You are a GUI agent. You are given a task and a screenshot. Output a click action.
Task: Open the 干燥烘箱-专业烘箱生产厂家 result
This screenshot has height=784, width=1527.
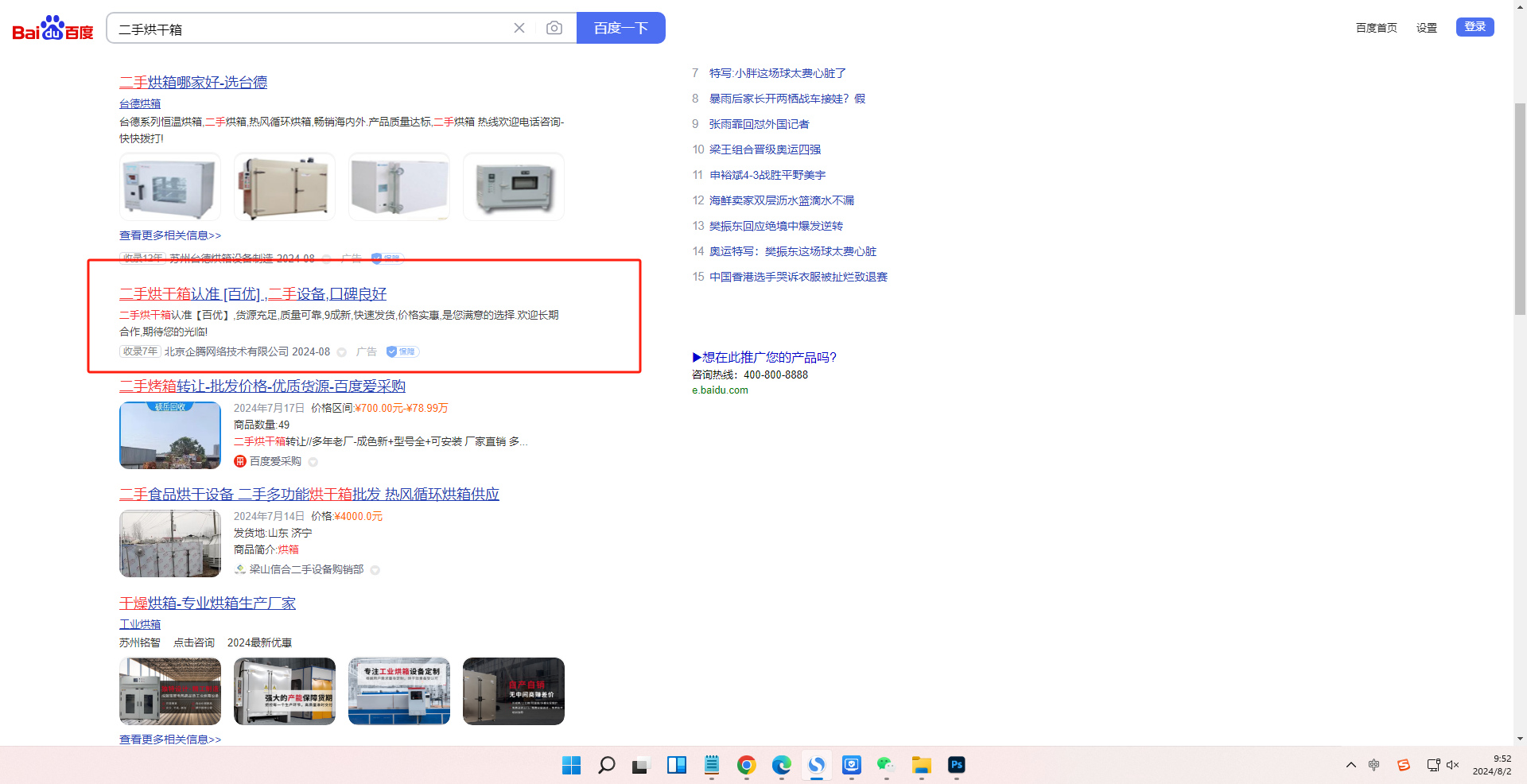[208, 603]
